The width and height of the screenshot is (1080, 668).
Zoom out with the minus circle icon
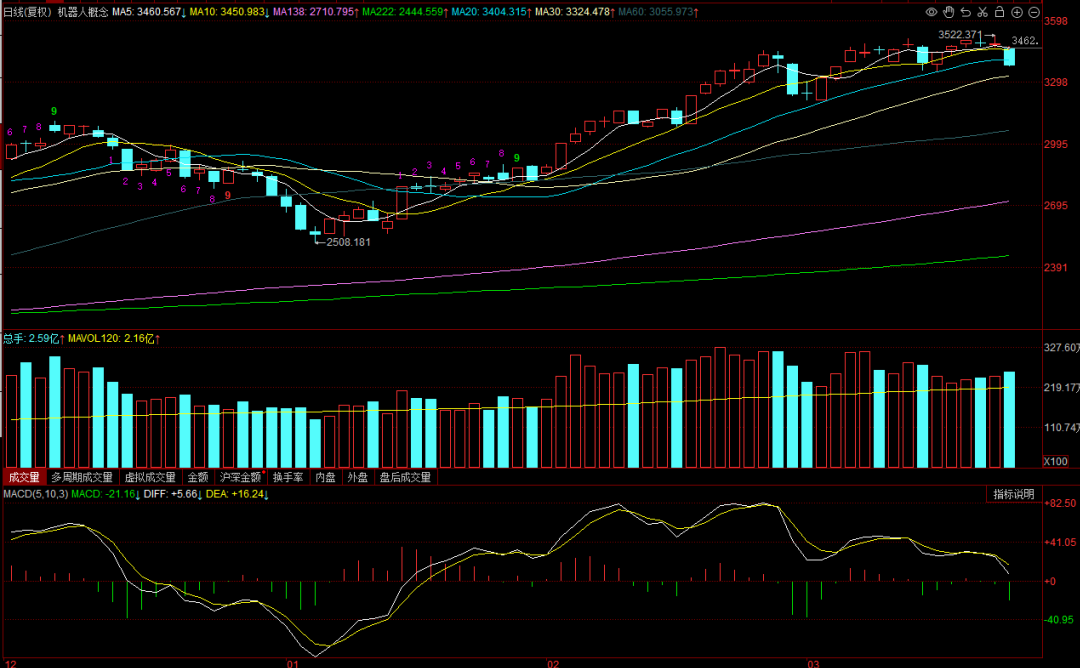tap(1034, 12)
